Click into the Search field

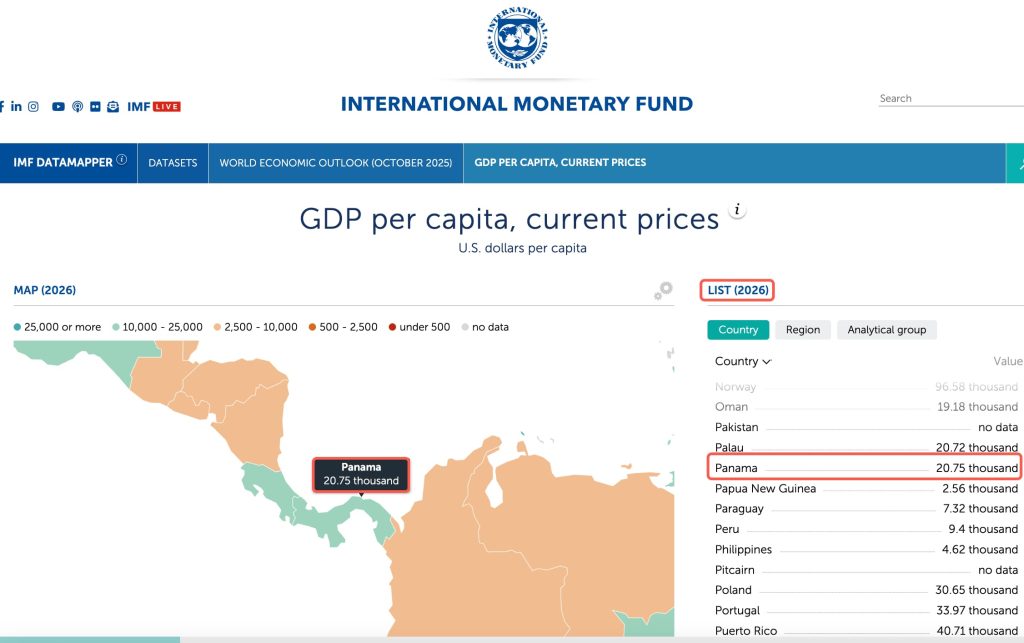tap(948, 98)
